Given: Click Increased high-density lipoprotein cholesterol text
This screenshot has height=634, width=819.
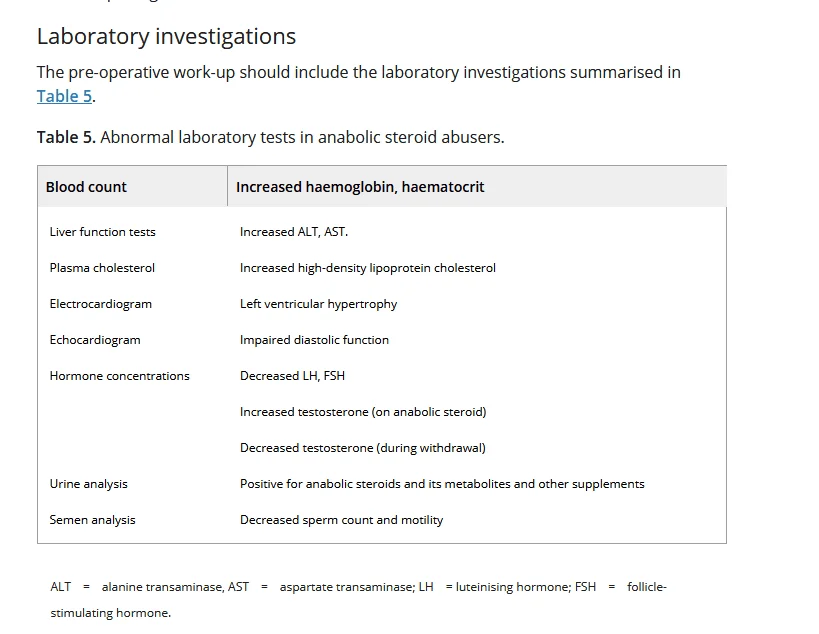Looking at the screenshot, I should (x=367, y=268).
